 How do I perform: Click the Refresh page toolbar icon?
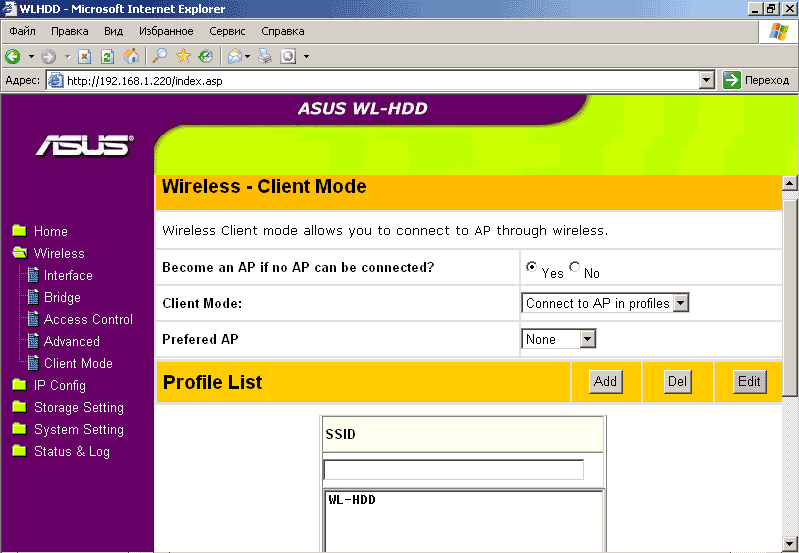[107, 56]
